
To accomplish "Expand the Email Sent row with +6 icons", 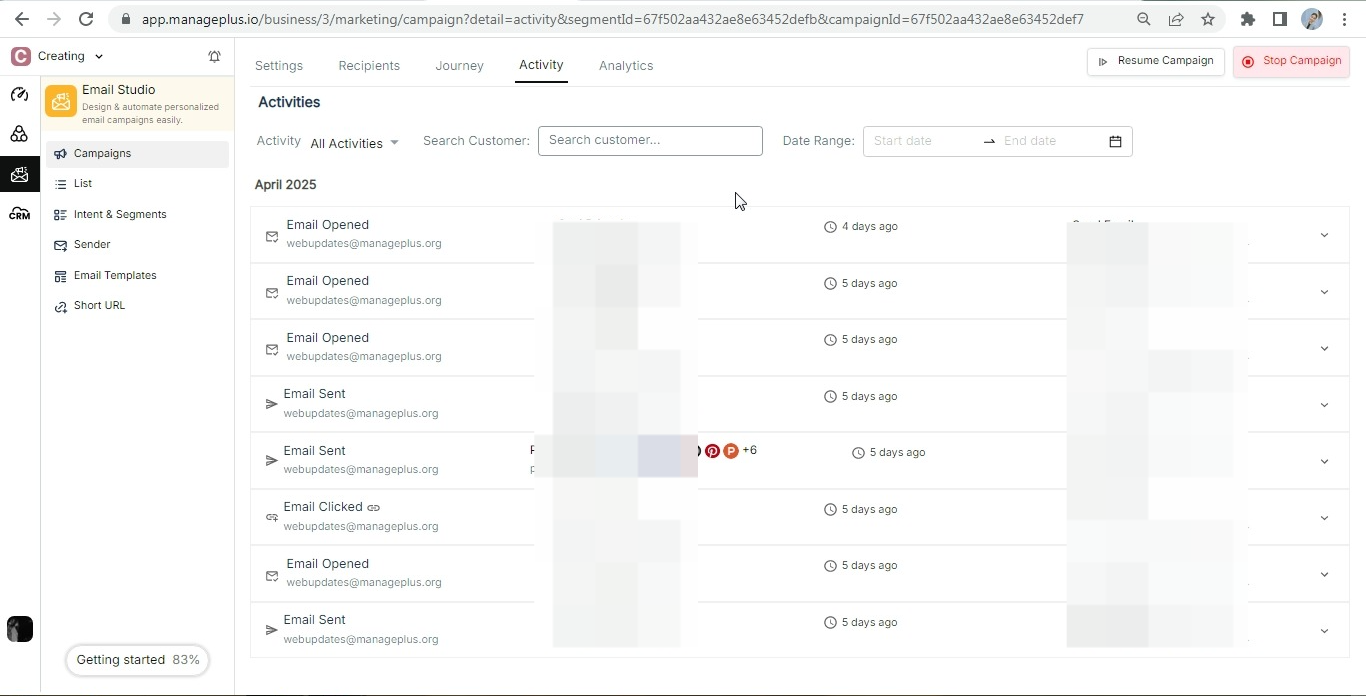I will point(1324,461).
